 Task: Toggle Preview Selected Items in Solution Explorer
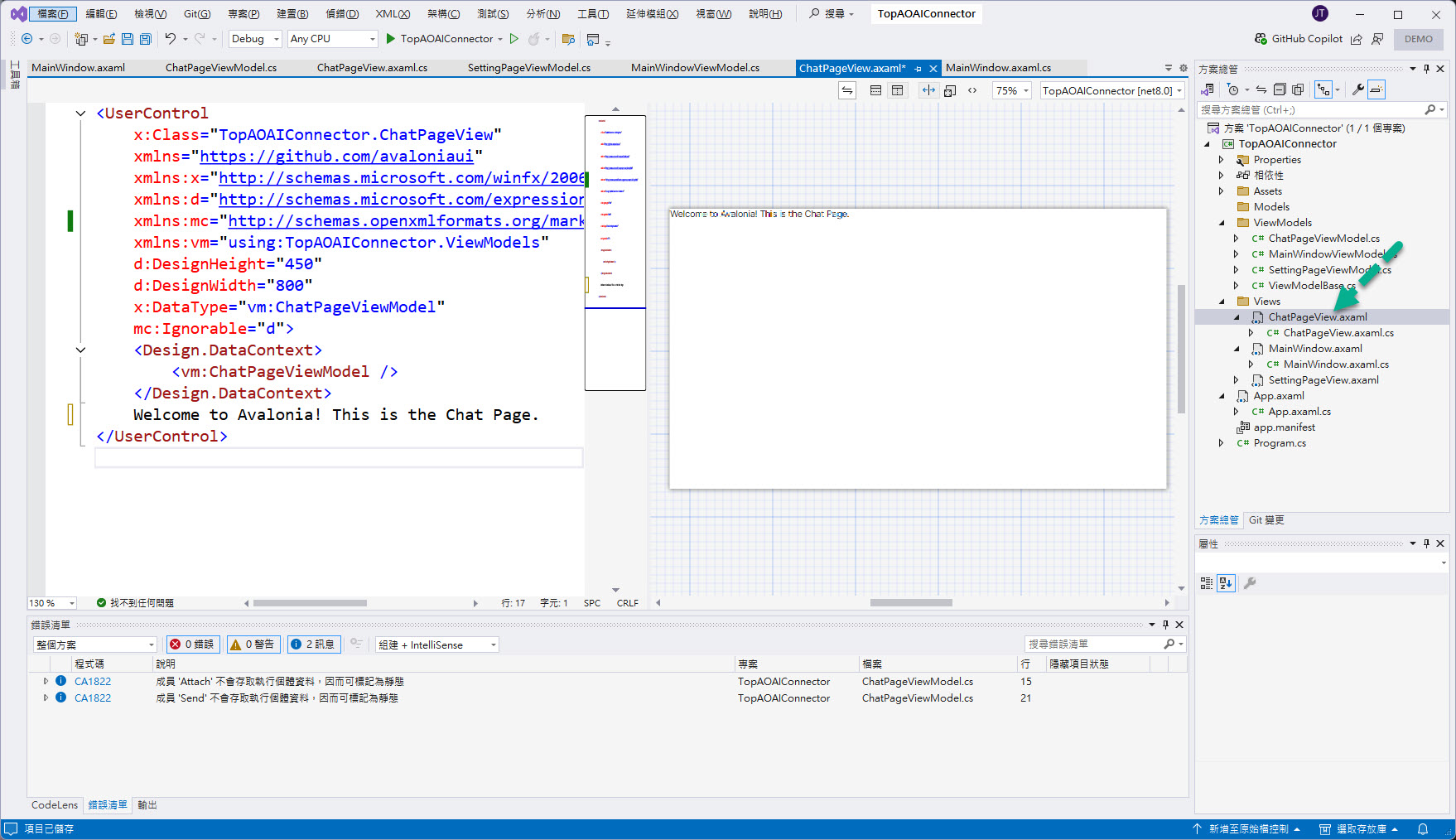[1376, 89]
